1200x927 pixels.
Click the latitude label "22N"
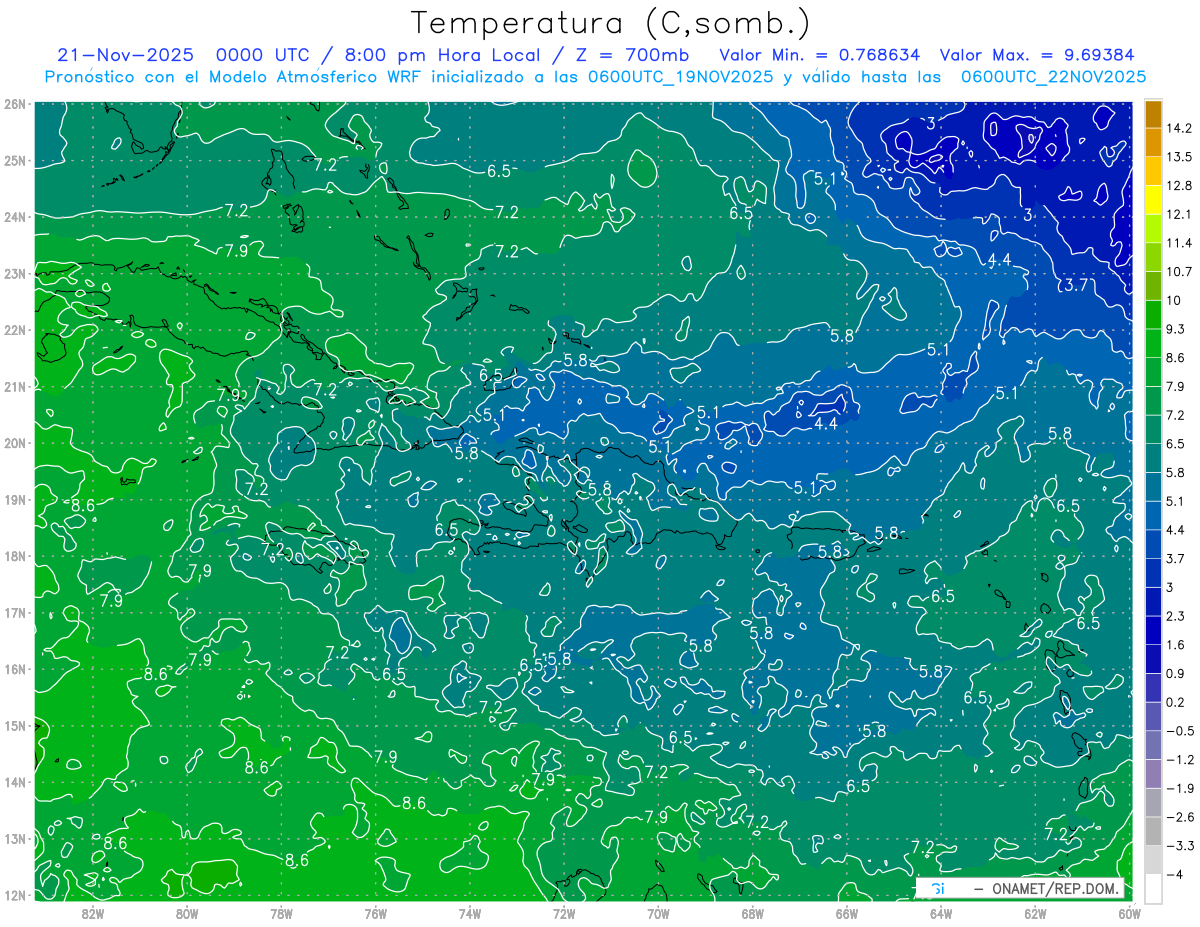click(15, 330)
